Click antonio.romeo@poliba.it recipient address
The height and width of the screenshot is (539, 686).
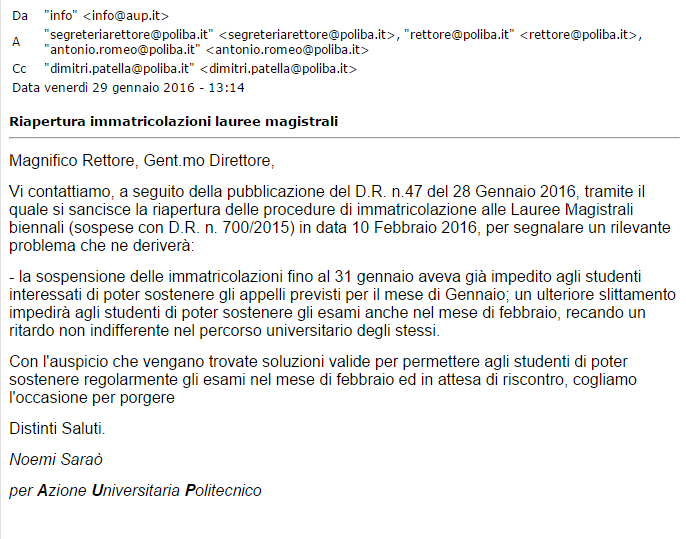tap(206, 50)
